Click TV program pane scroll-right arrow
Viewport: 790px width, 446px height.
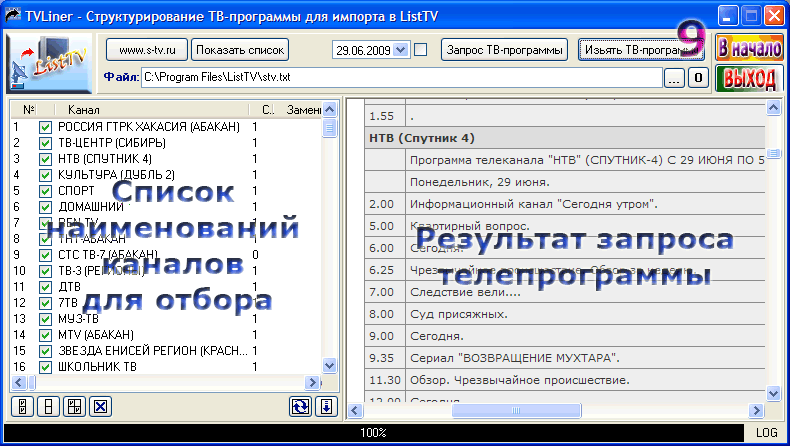[x=756, y=411]
